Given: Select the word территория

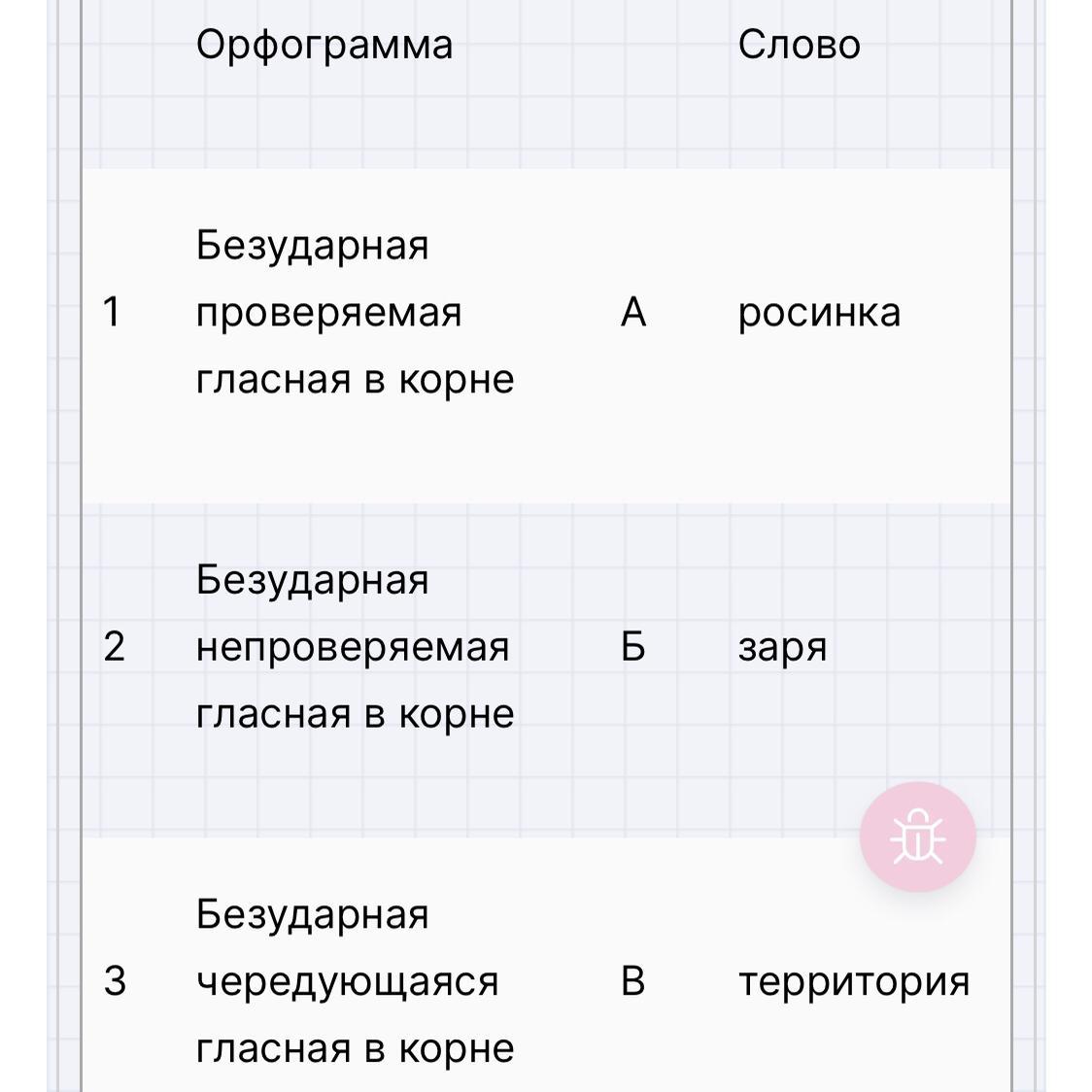Looking at the screenshot, I should coord(854,981).
